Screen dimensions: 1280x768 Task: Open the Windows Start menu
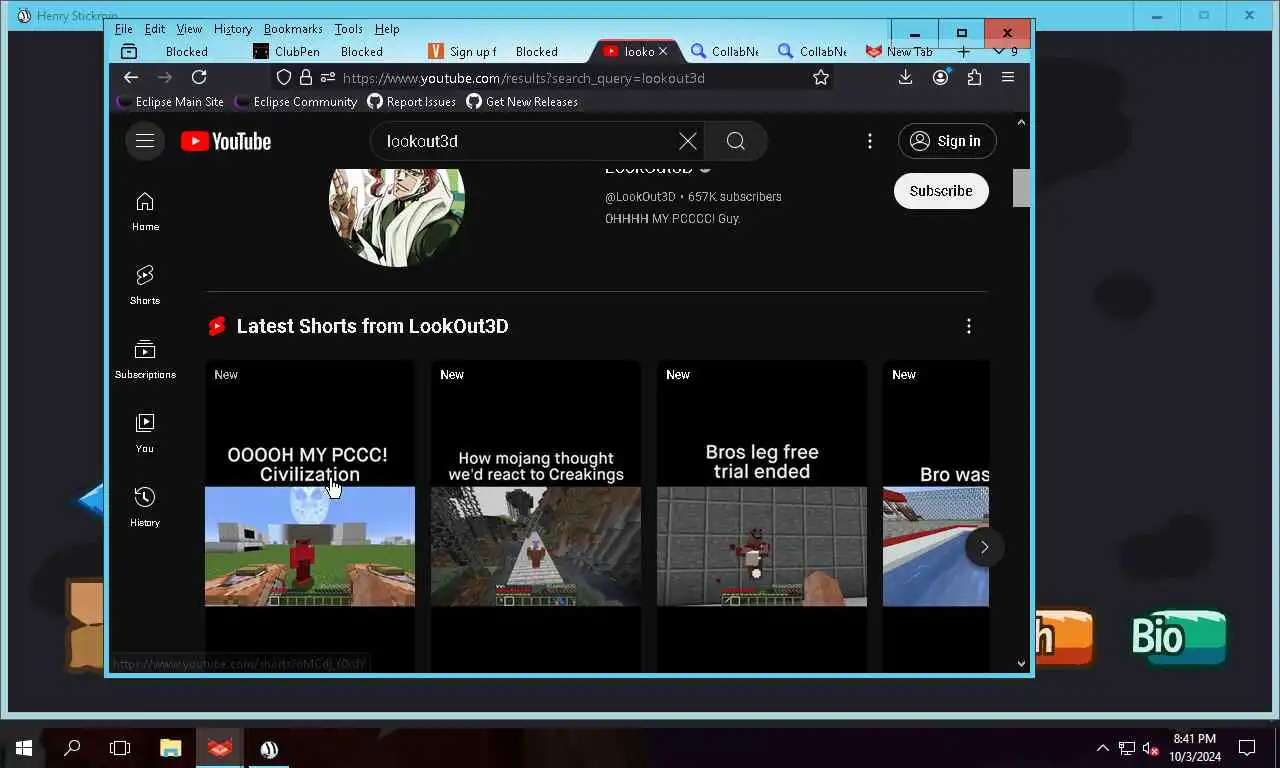click(x=24, y=748)
